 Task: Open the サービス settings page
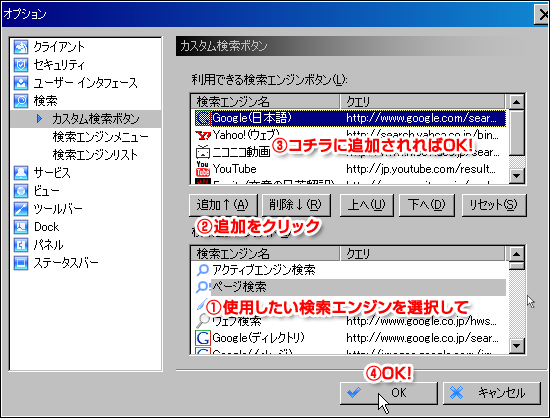(52, 173)
